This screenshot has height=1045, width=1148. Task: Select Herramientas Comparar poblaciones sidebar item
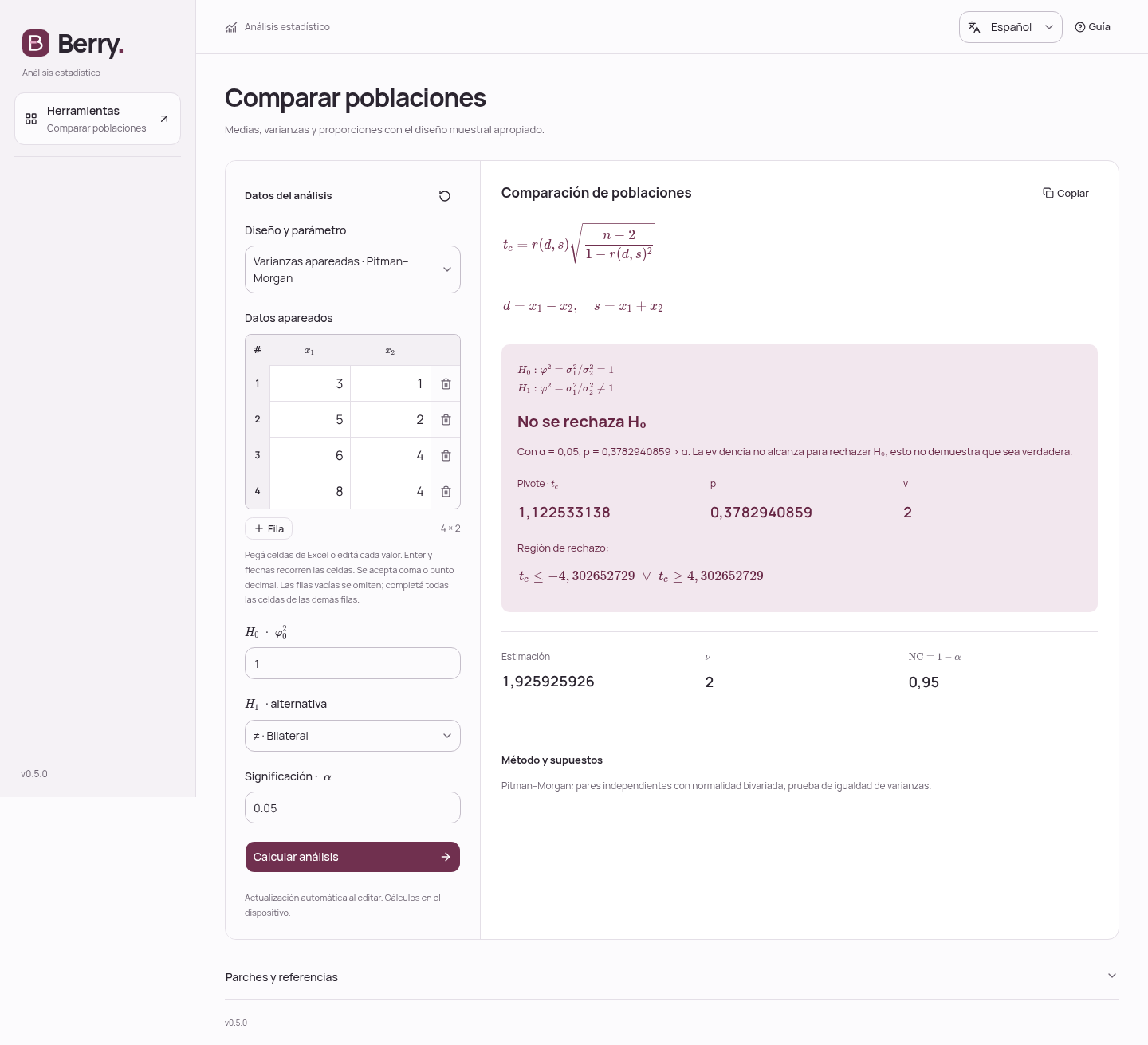pyautogui.click(x=97, y=119)
